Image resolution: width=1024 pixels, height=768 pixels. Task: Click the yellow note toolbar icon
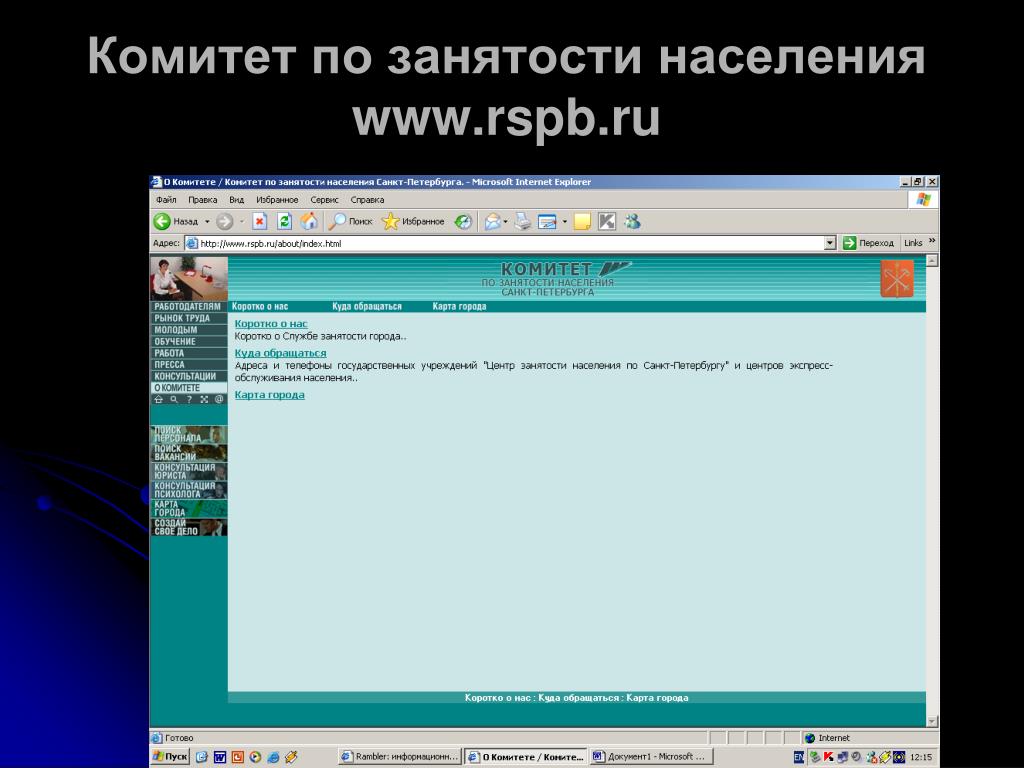coord(582,222)
